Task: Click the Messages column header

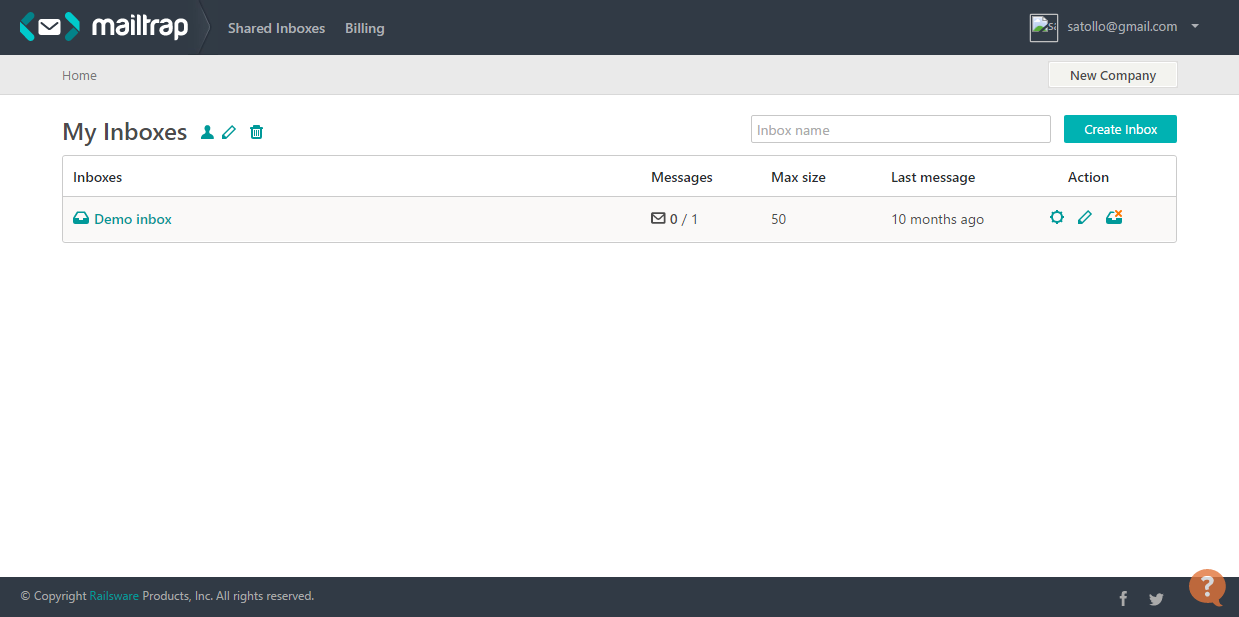Action: click(682, 177)
